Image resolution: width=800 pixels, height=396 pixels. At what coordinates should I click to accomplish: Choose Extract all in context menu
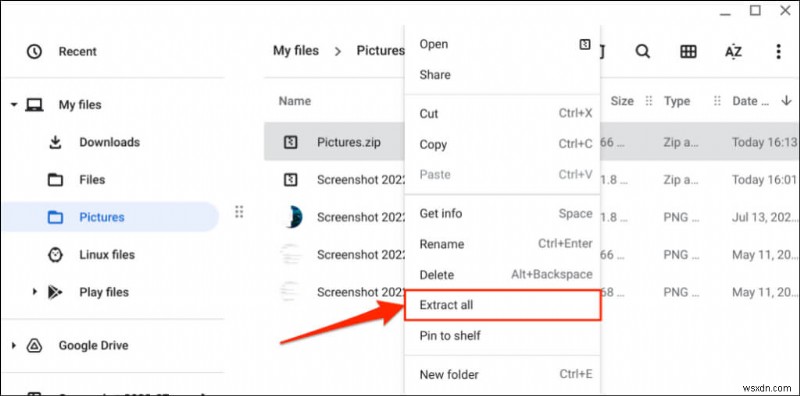click(503, 305)
